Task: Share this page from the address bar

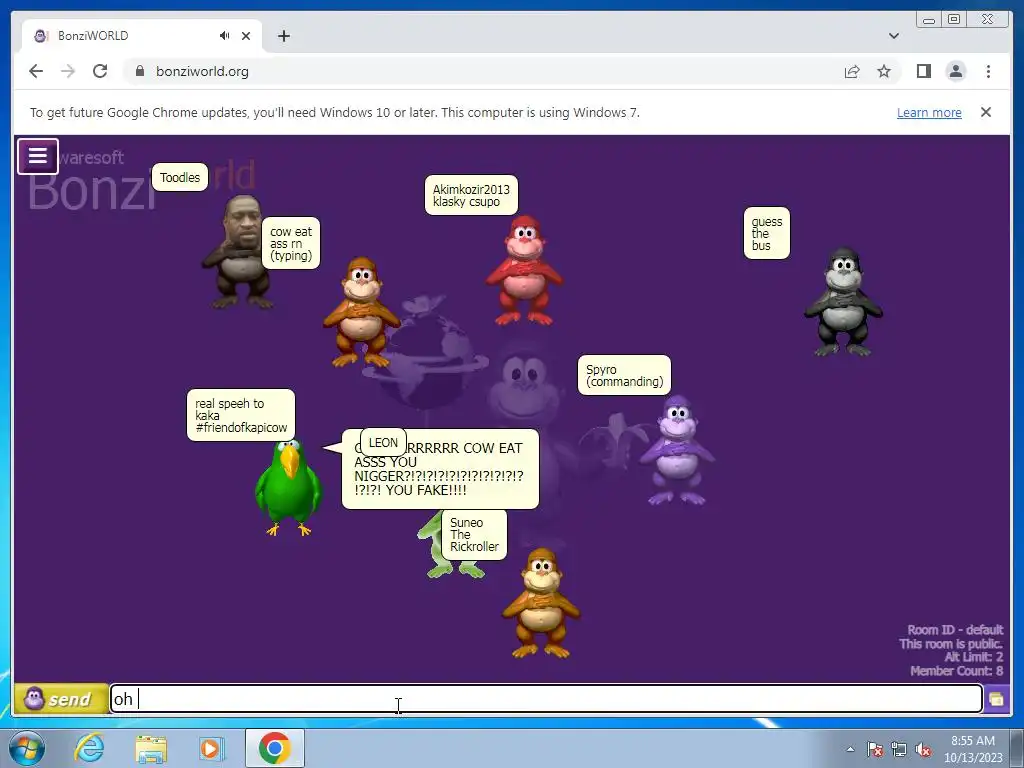Action: [852, 71]
